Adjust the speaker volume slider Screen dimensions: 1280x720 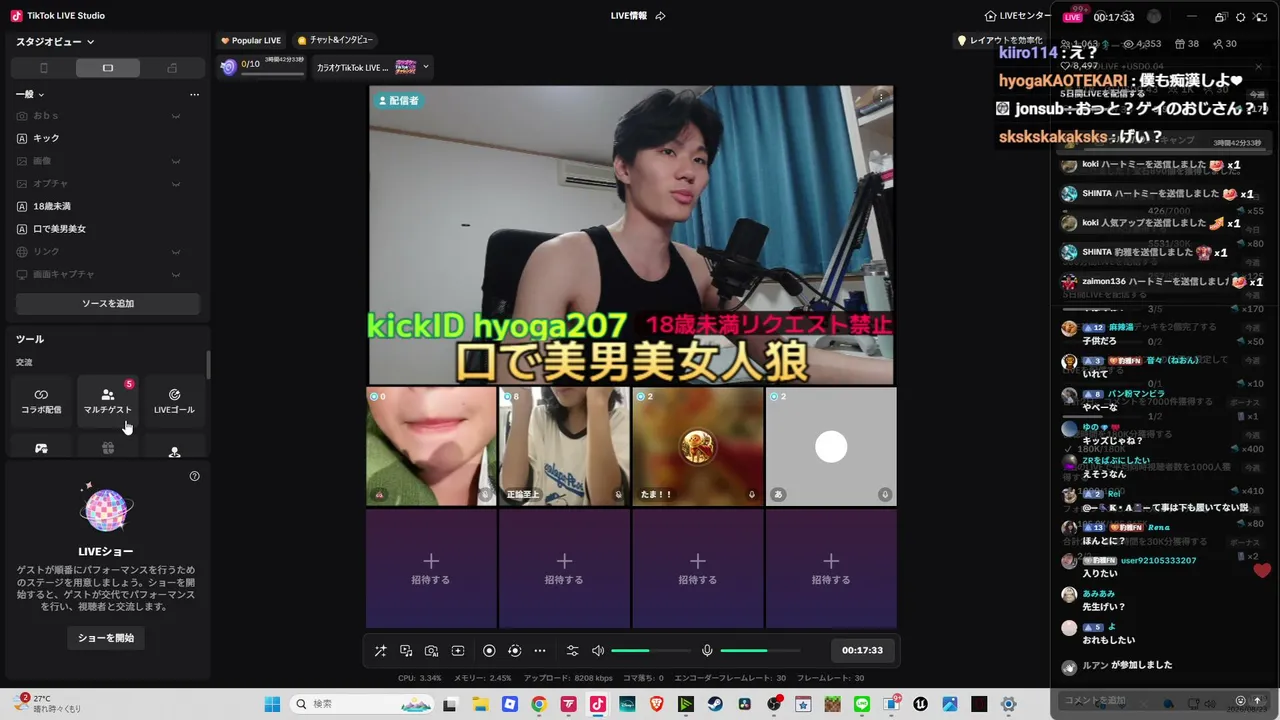tap(651, 651)
